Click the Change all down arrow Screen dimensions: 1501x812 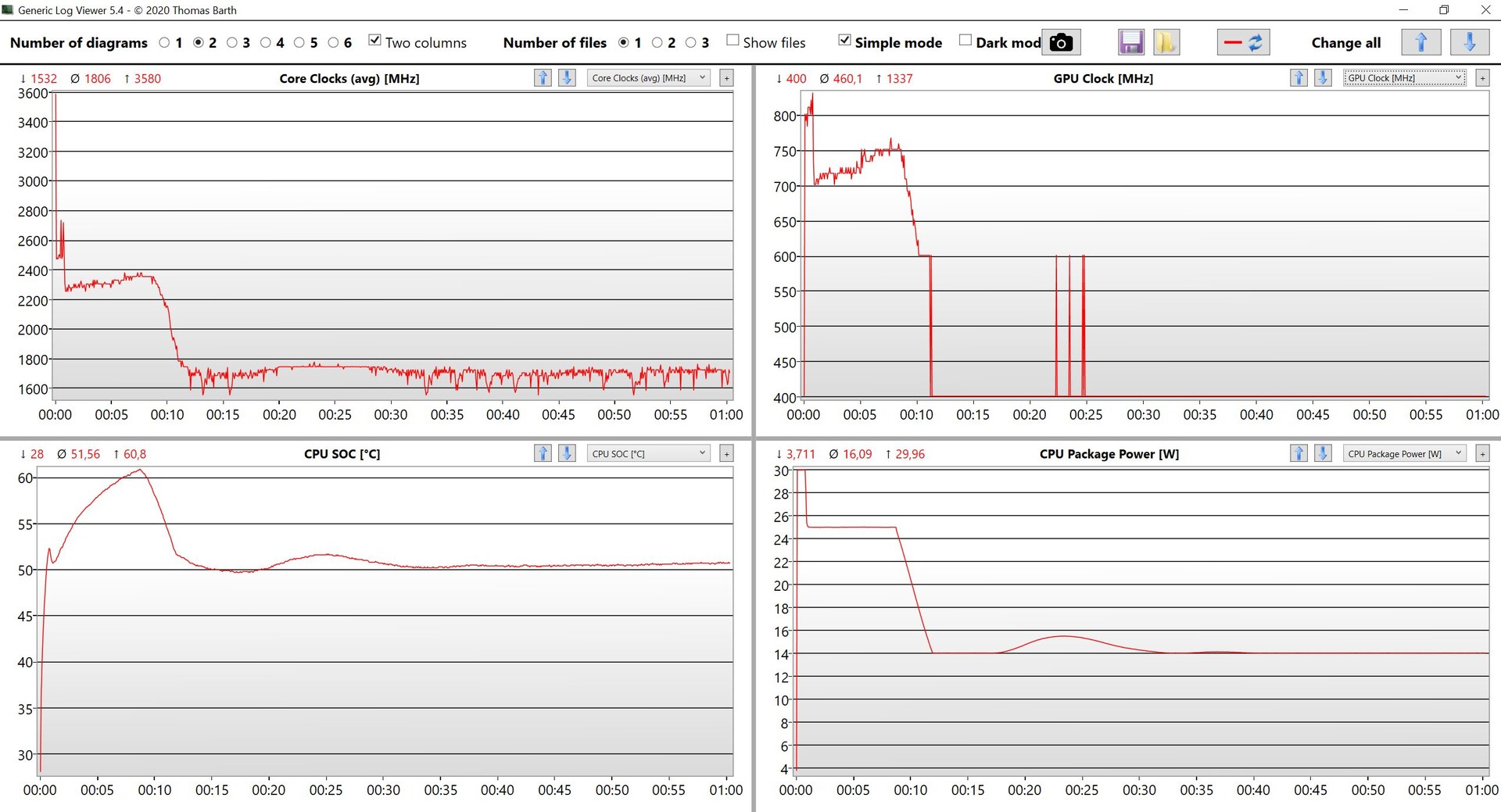tap(1469, 42)
